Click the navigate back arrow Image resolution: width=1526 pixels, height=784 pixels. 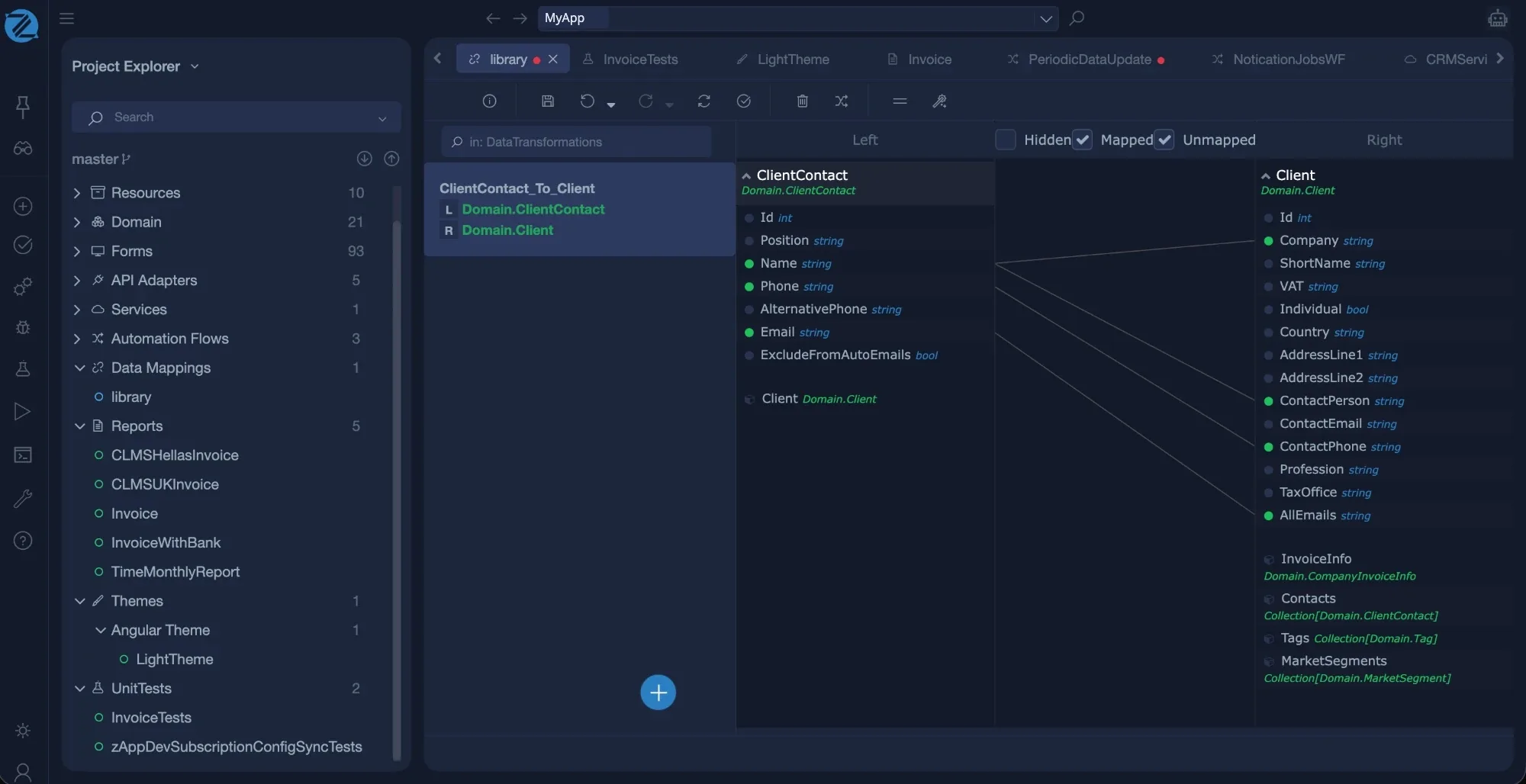tap(493, 18)
